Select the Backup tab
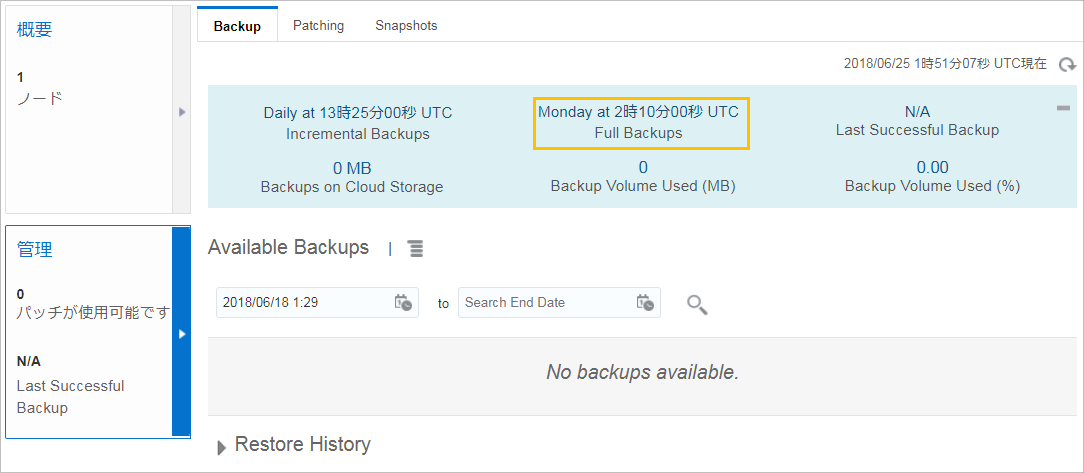Viewport: 1084px width, 473px height. coord(237,26)
